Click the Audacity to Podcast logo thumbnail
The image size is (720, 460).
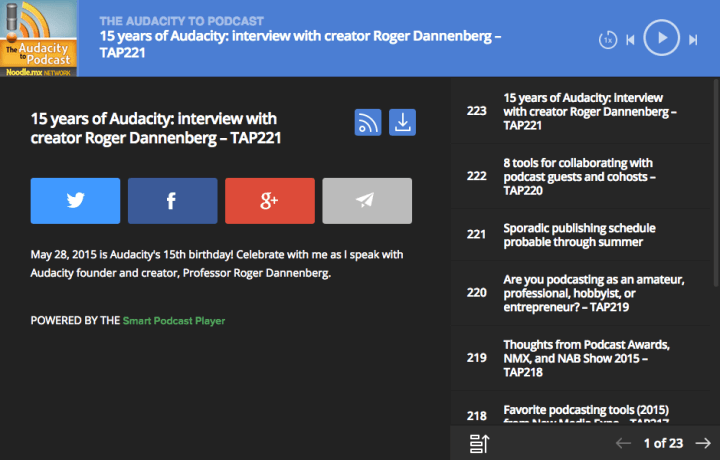coord(39,38)
